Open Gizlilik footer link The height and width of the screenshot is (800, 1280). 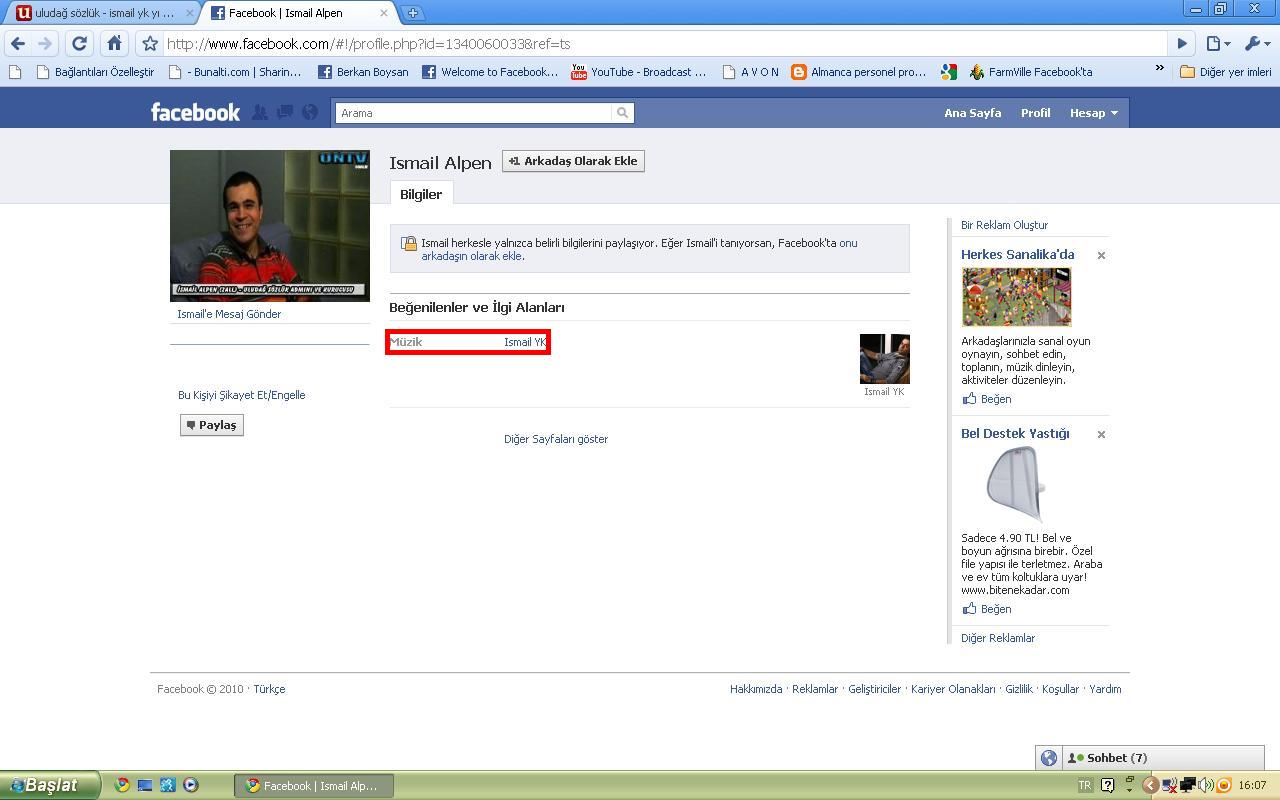[x=1018, y=689]
